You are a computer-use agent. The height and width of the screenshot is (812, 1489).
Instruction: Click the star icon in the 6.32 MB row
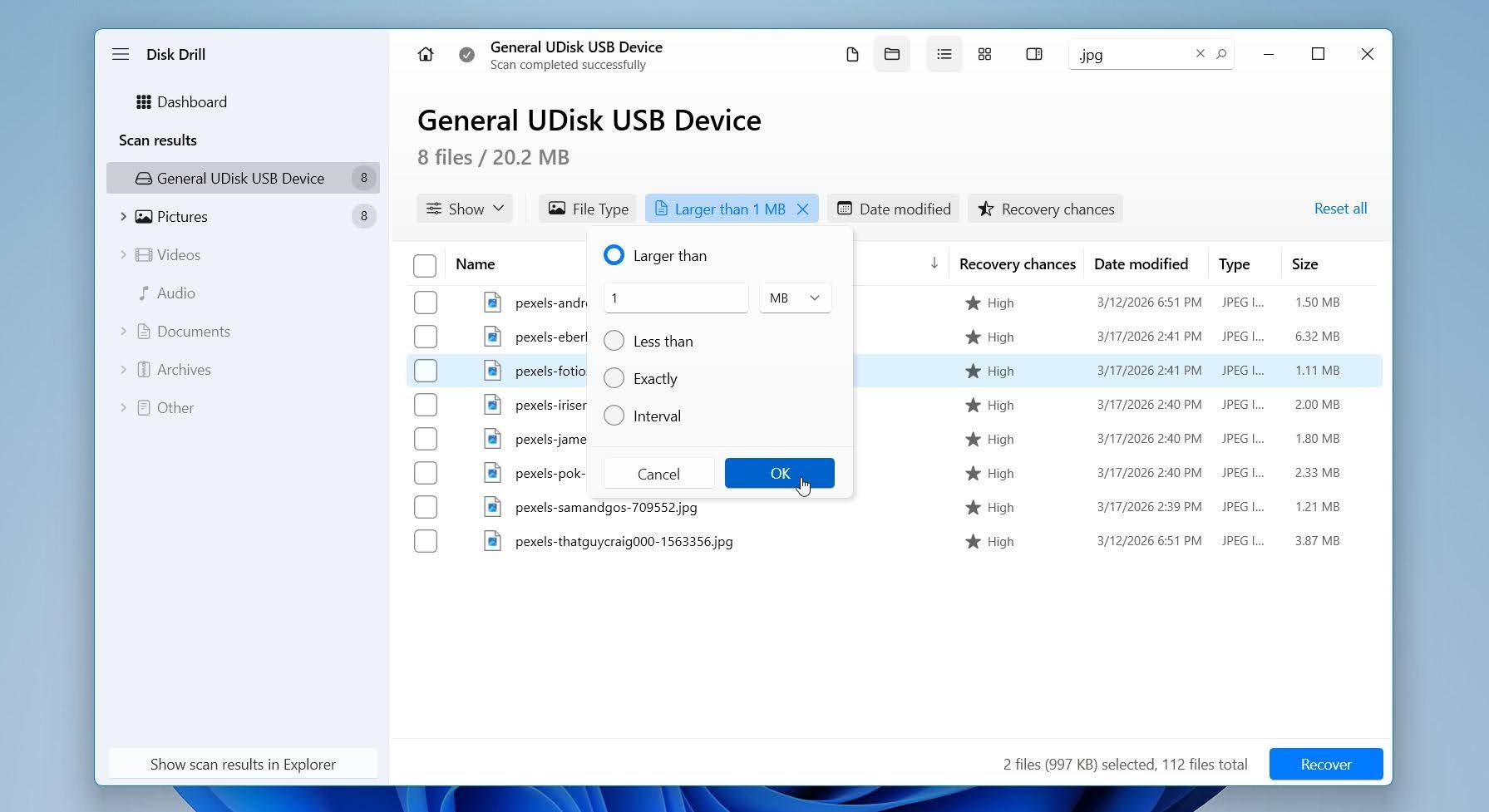973,337
